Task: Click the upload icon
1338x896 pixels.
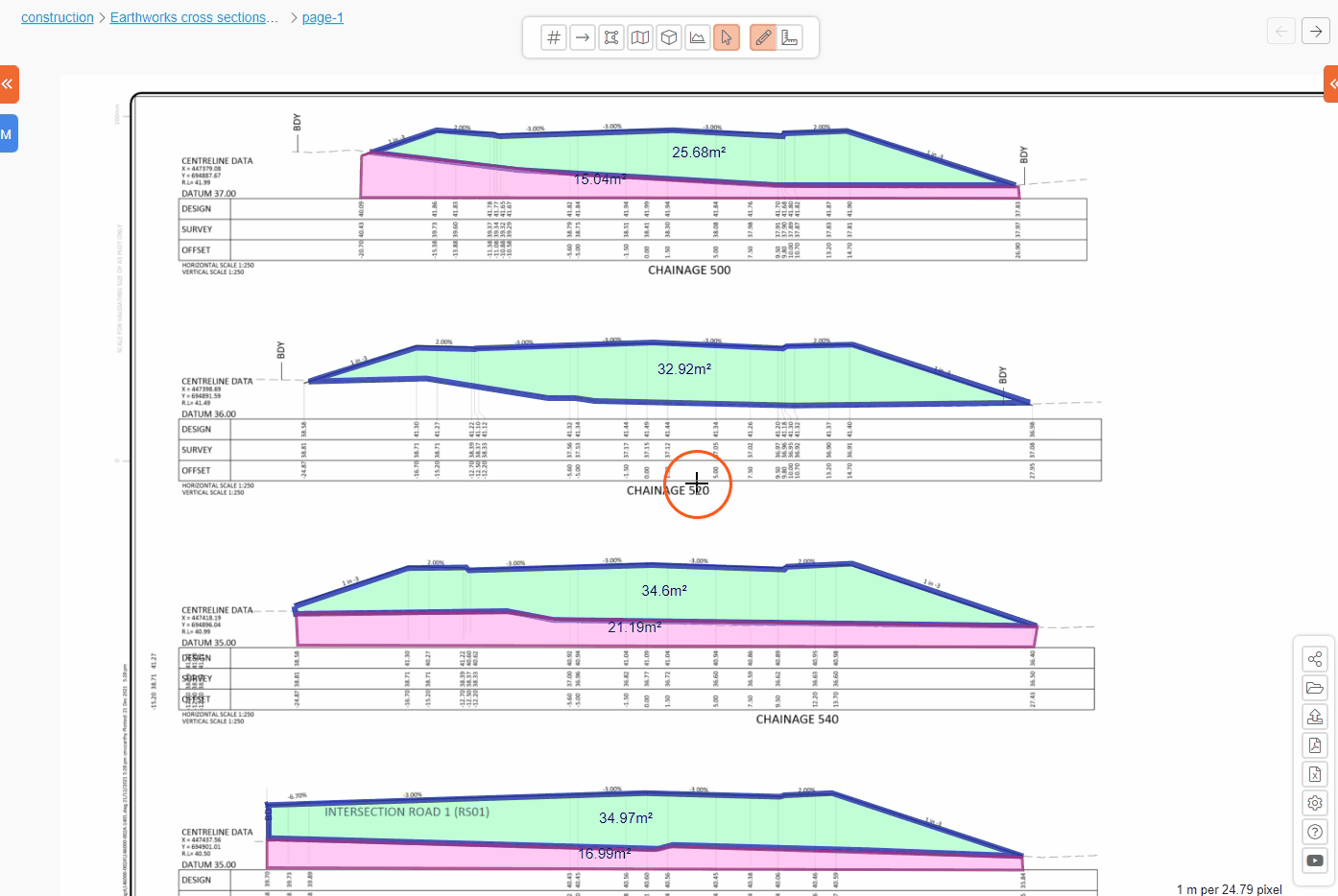Action: tap(1315, 717)
